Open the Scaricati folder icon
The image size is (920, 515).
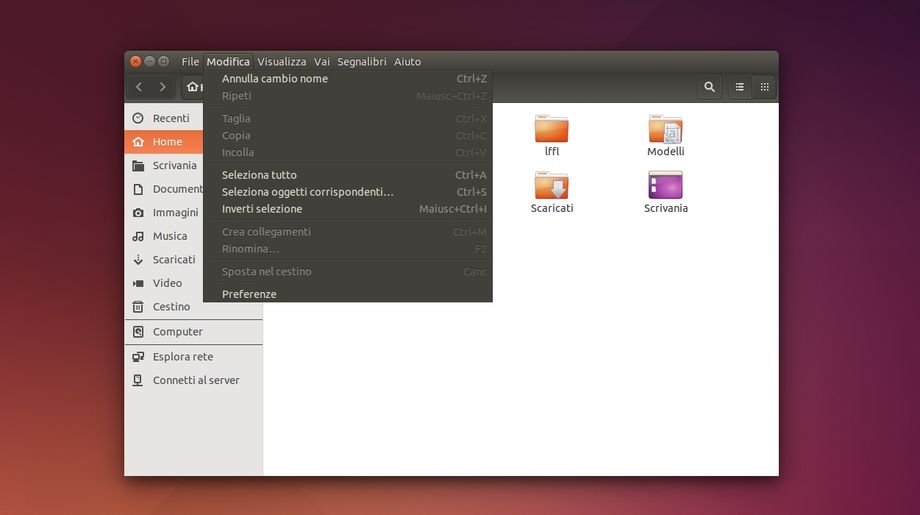551,186
